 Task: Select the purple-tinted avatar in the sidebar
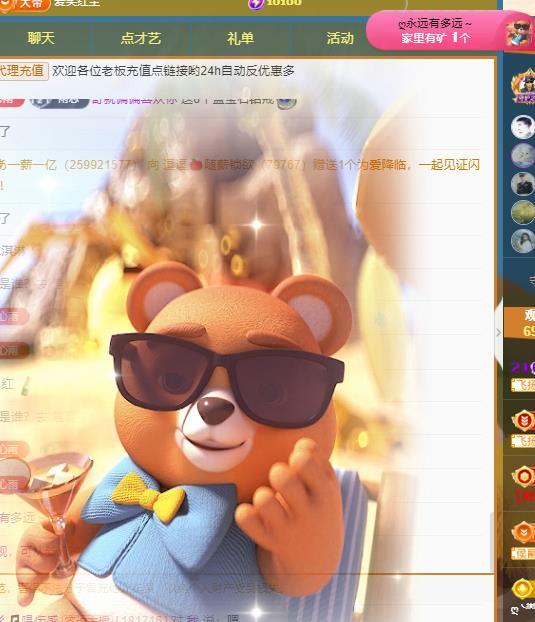523,155
